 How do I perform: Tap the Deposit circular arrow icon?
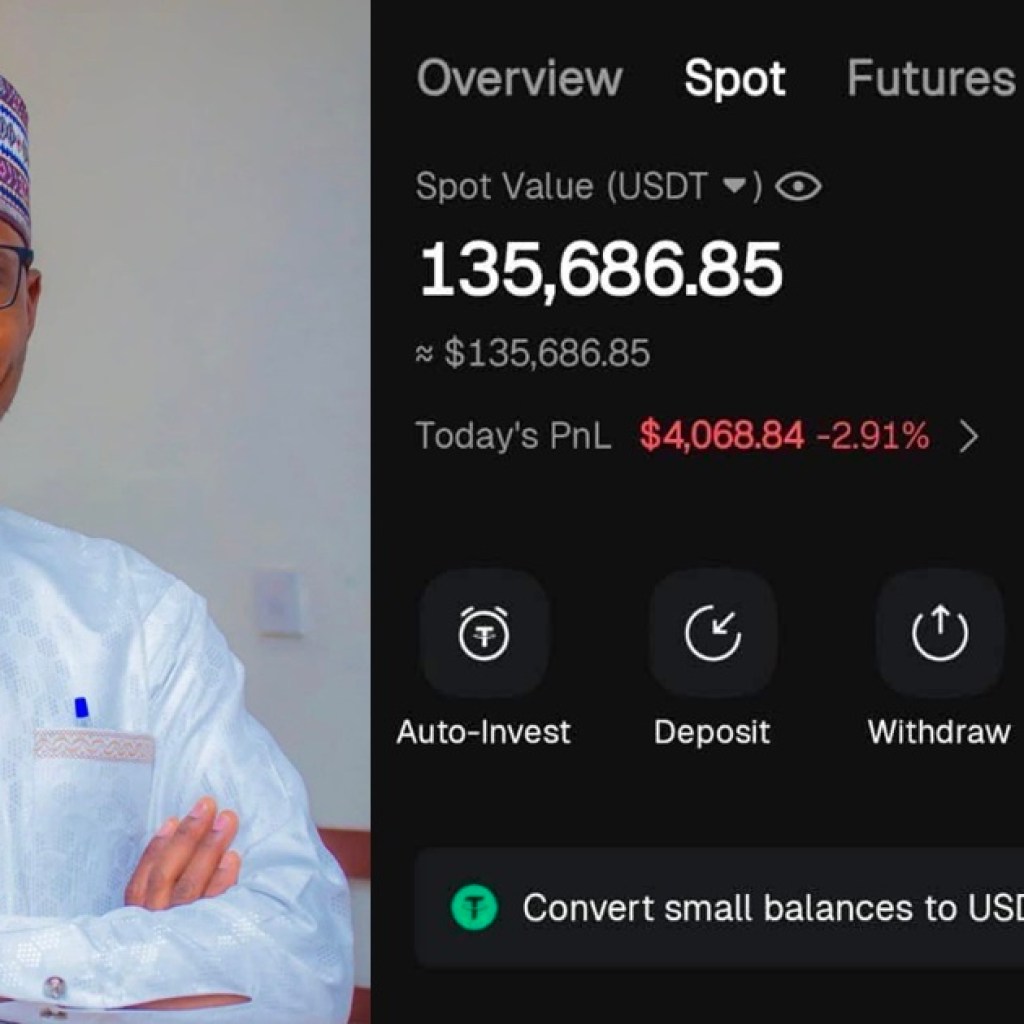pos(712,633)
